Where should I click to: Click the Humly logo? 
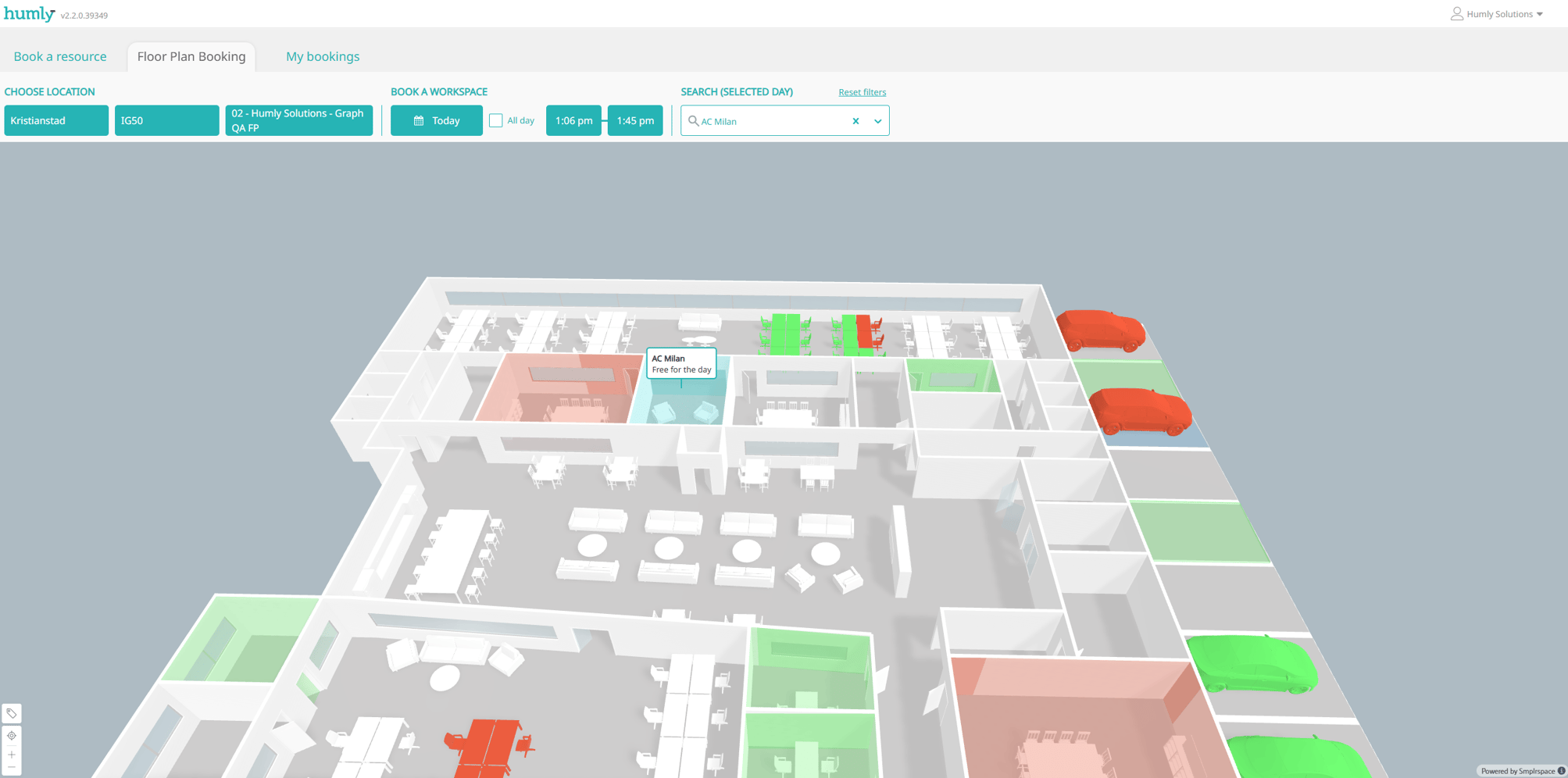pos(30,14)
